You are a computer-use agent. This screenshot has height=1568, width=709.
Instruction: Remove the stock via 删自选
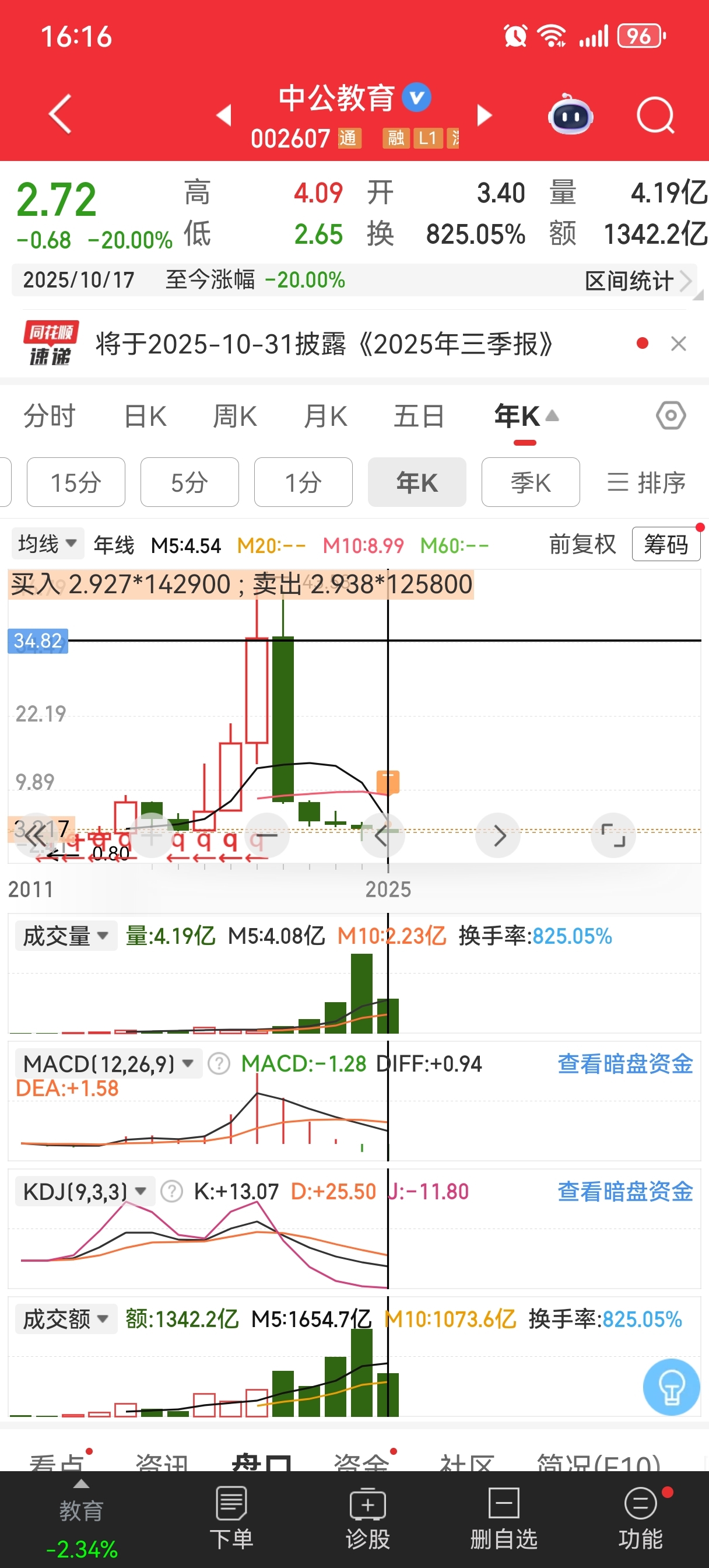tap(504, 1518)
